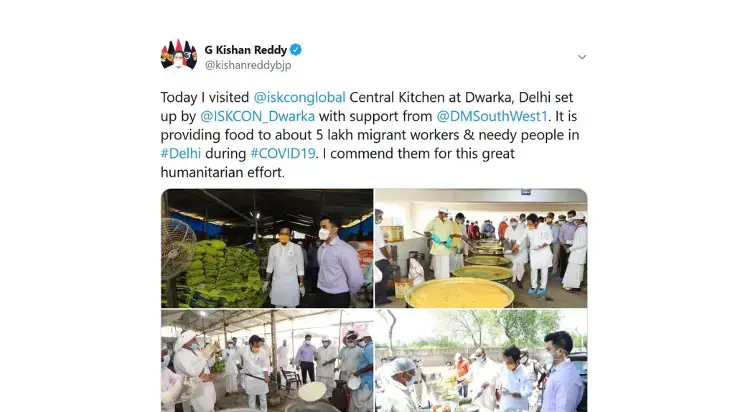Expand the tweet options chevron

582,57
